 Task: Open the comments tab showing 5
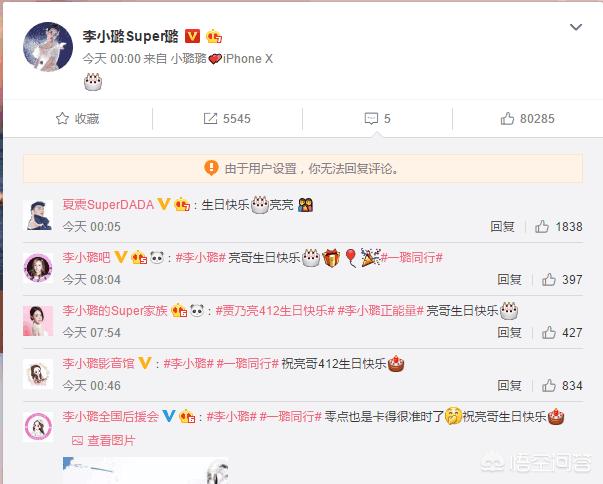coord(377,118)
